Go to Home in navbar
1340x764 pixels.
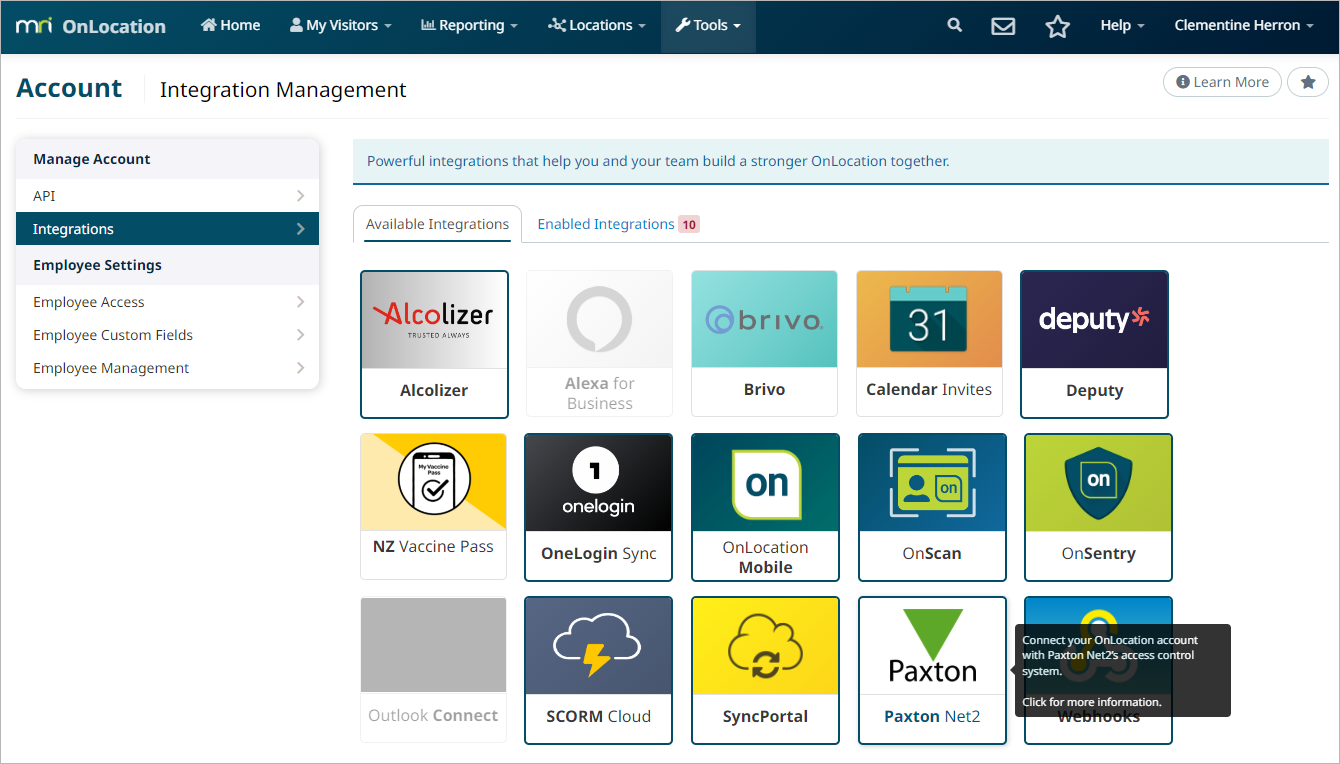click(x=231, y=26)
